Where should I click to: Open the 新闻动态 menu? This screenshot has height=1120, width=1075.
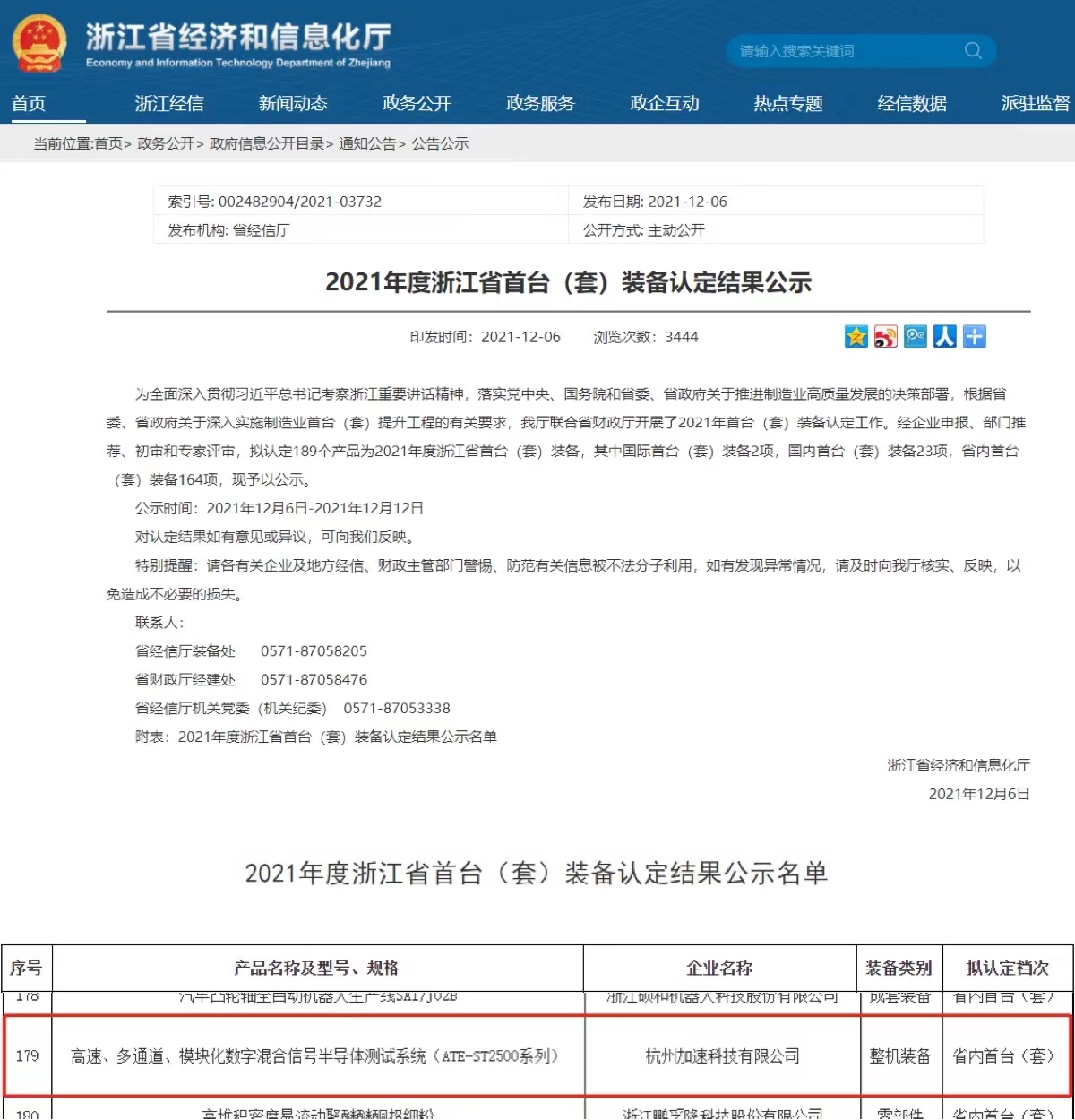click(293, 103)
